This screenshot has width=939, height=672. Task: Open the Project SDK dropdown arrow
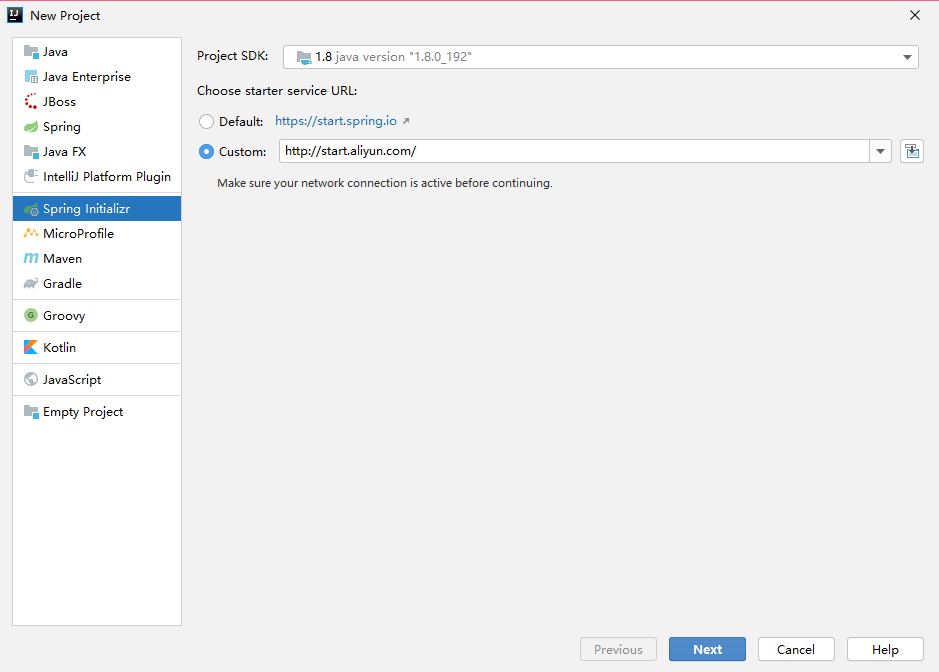tap(907, 57)
